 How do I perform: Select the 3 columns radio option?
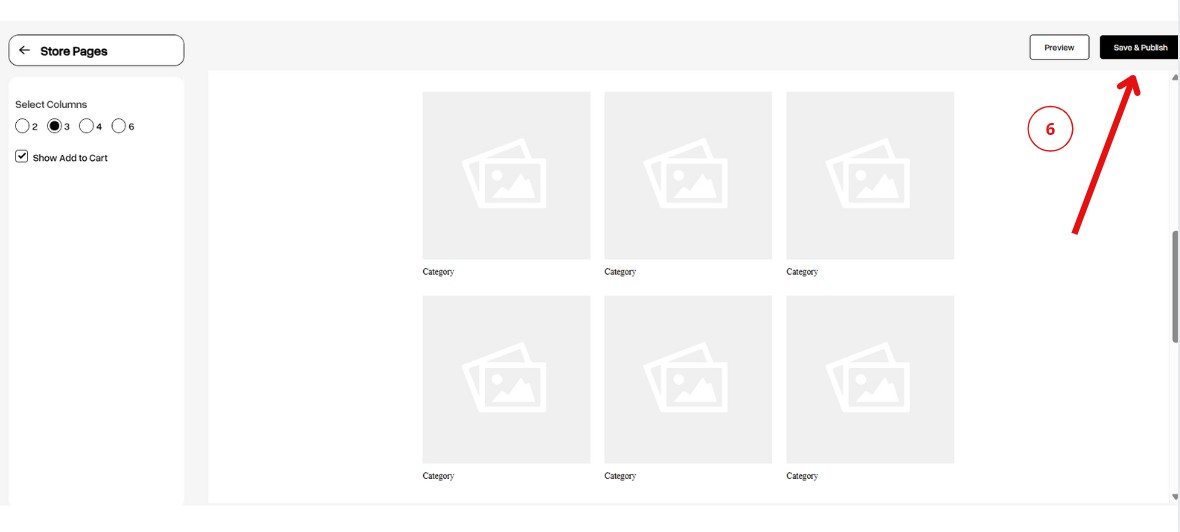point(54,126)
